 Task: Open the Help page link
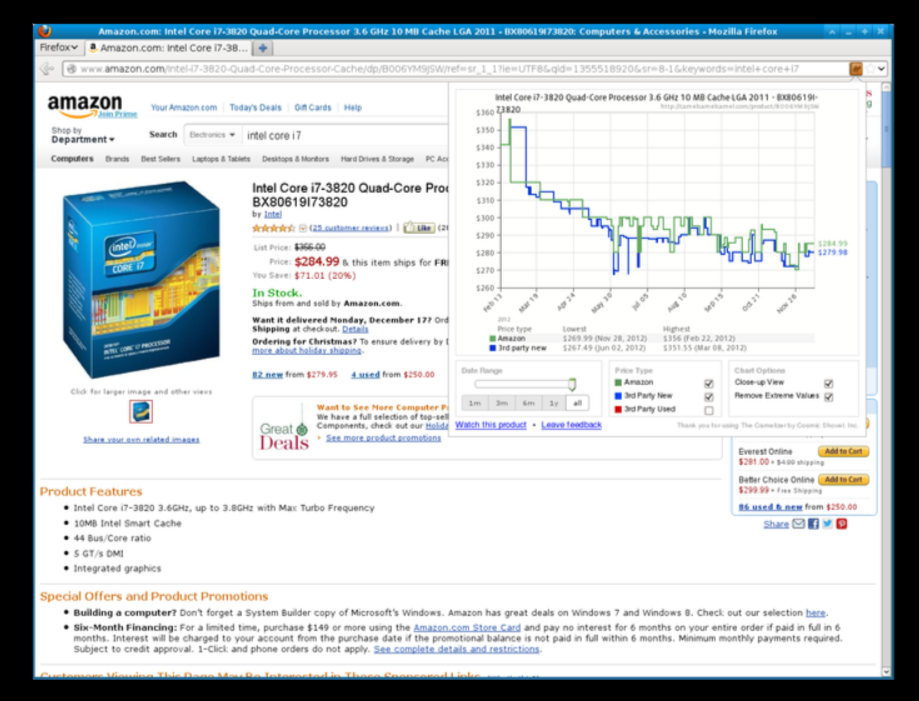353,108
